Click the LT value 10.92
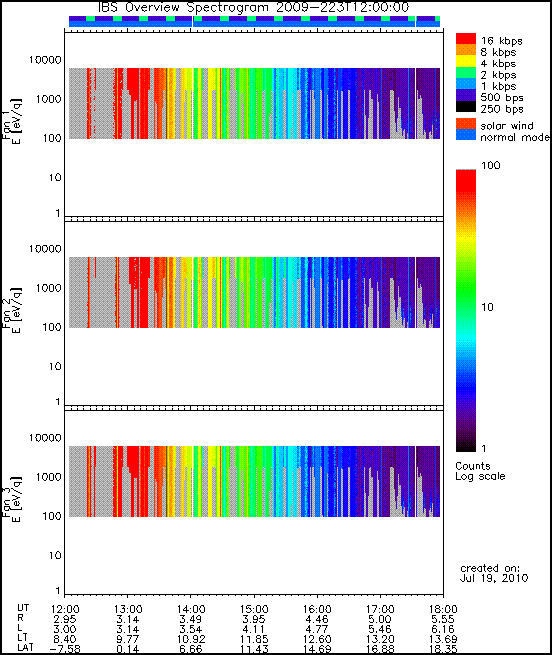 coord(191,639)
